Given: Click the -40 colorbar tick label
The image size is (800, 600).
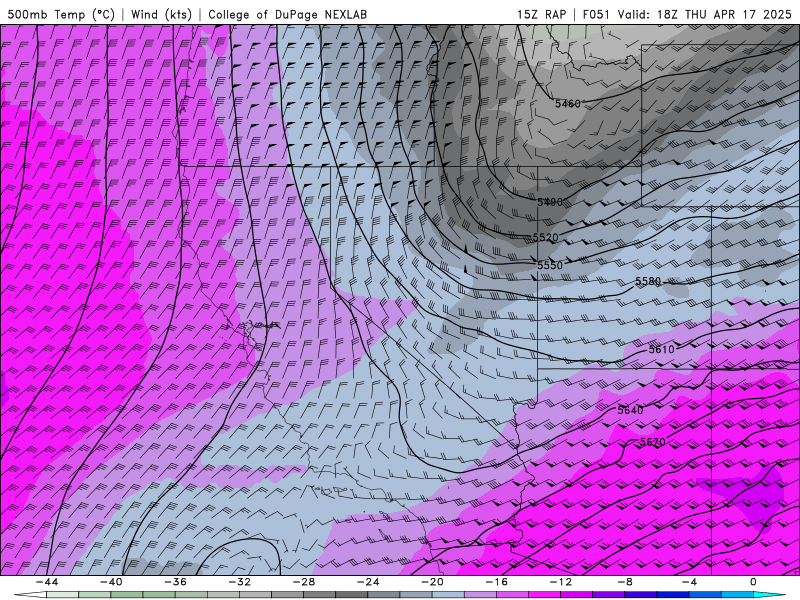Looking at the screenshot, I should pyautogui.click(x=111, y=582).
